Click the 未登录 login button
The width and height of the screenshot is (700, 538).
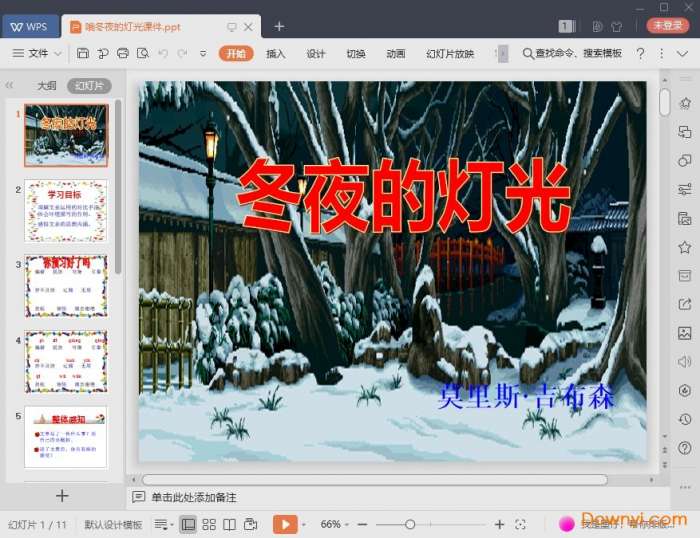click(x=668, y=25)
